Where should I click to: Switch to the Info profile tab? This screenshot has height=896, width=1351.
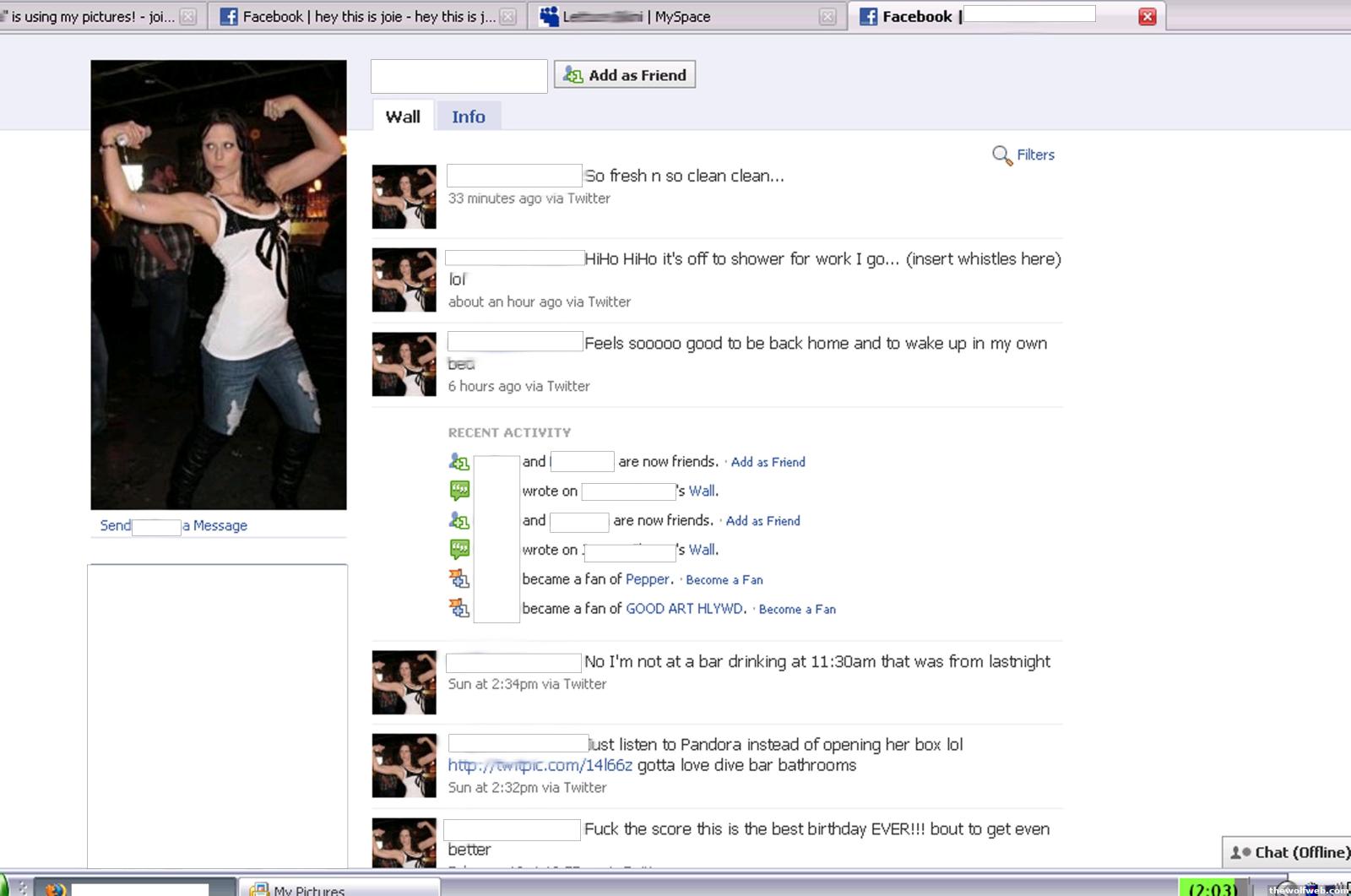click(468, 117)
